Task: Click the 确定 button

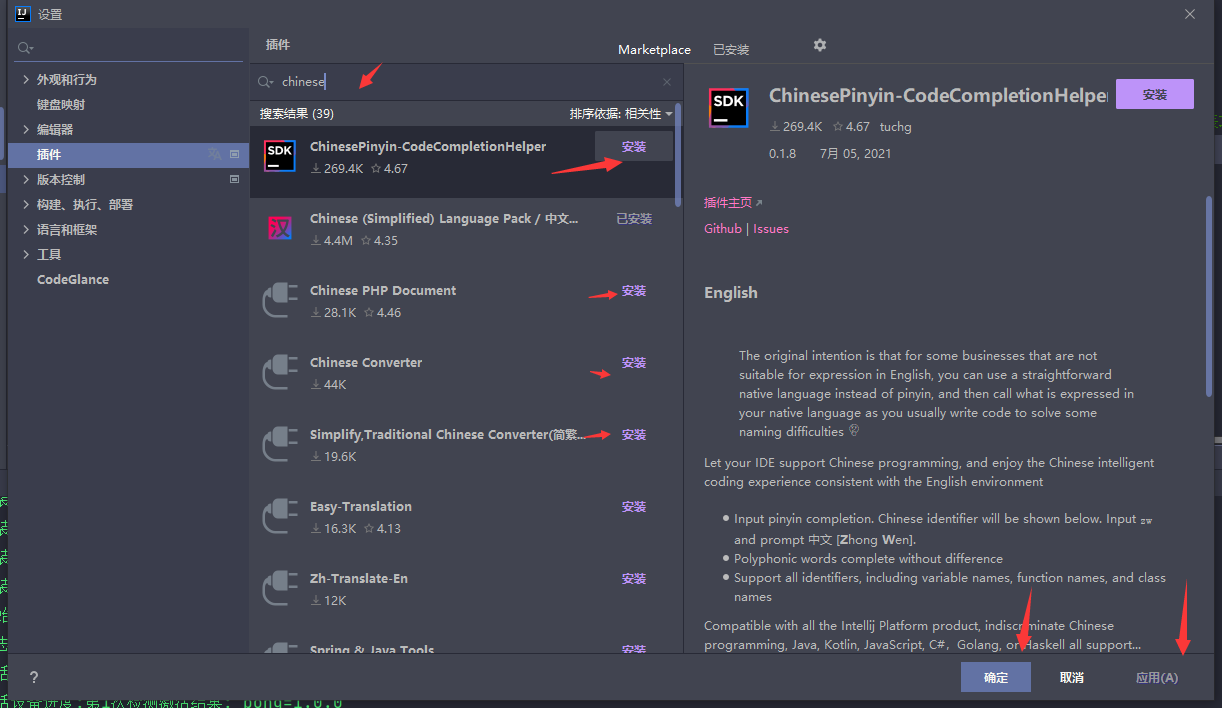Action: (x=995, y=677)
